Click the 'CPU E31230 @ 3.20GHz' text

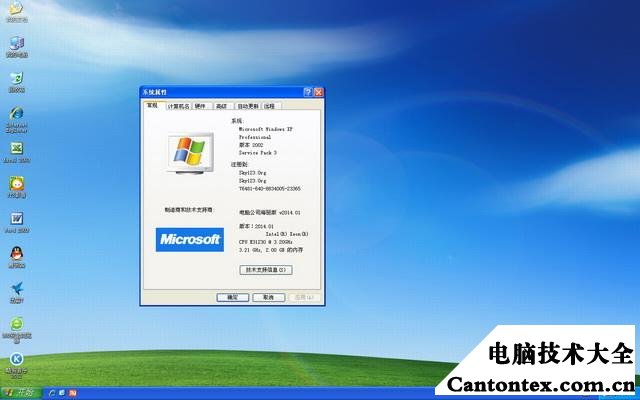click(265, 242)
